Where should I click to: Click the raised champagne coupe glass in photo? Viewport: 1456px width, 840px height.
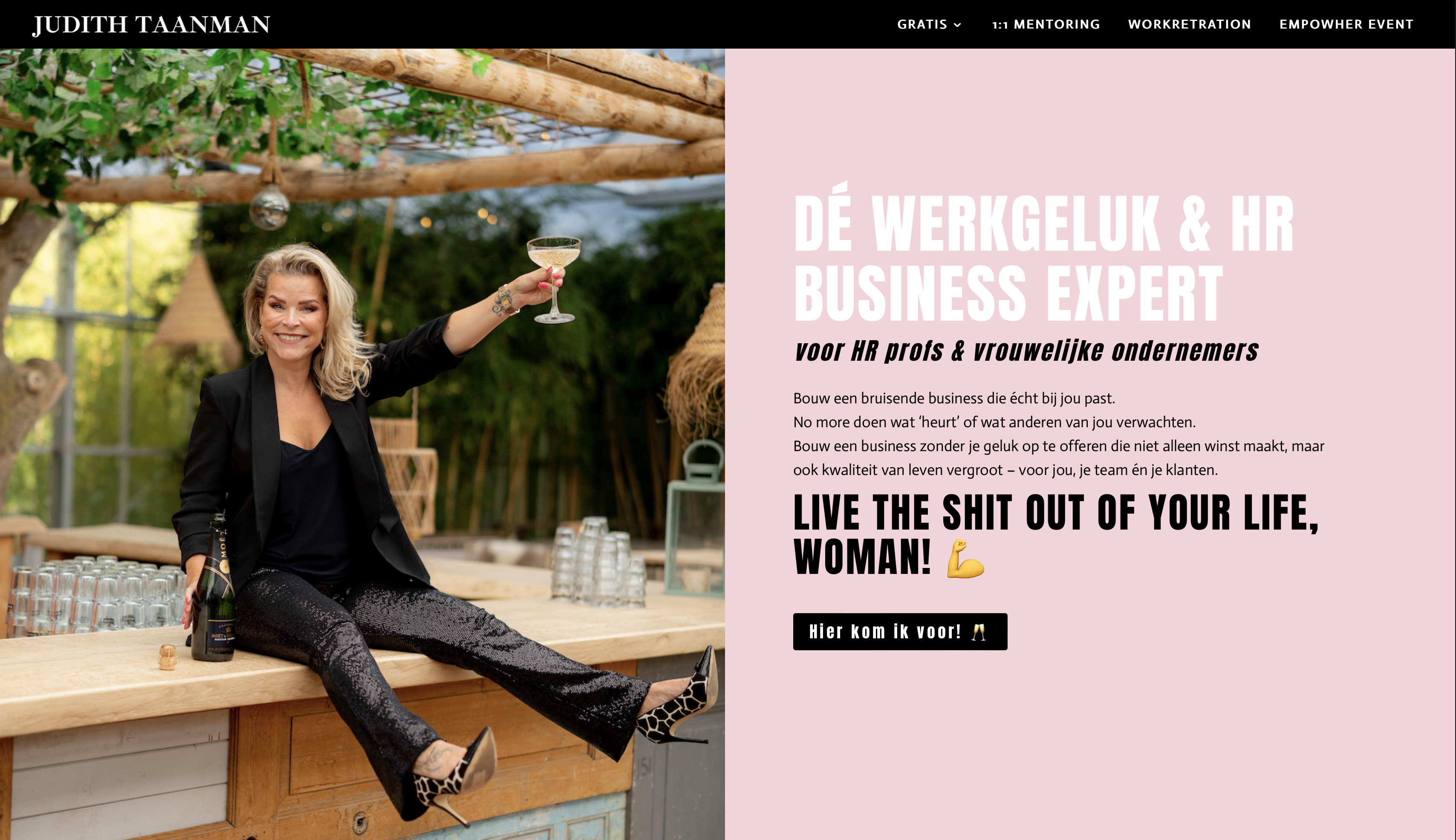coord(554,279)
